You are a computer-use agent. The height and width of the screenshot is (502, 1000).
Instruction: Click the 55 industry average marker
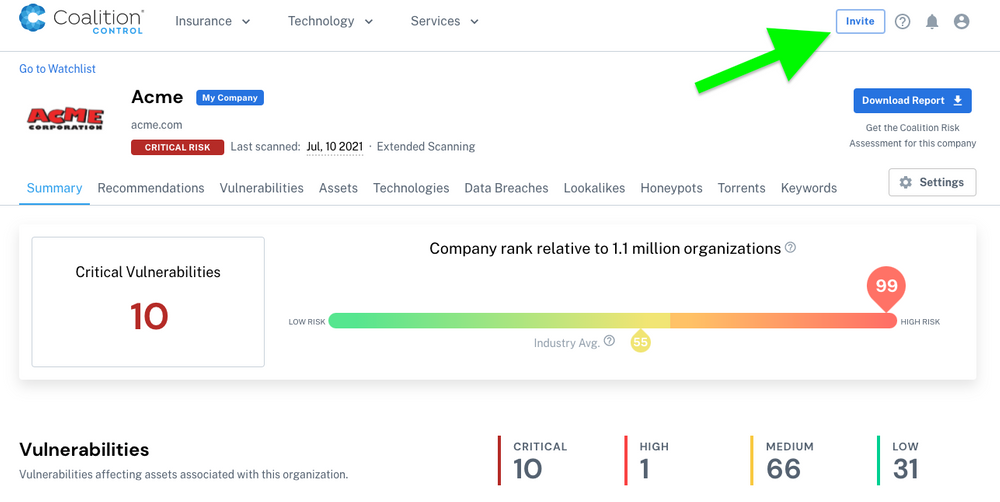coord(640,341)
